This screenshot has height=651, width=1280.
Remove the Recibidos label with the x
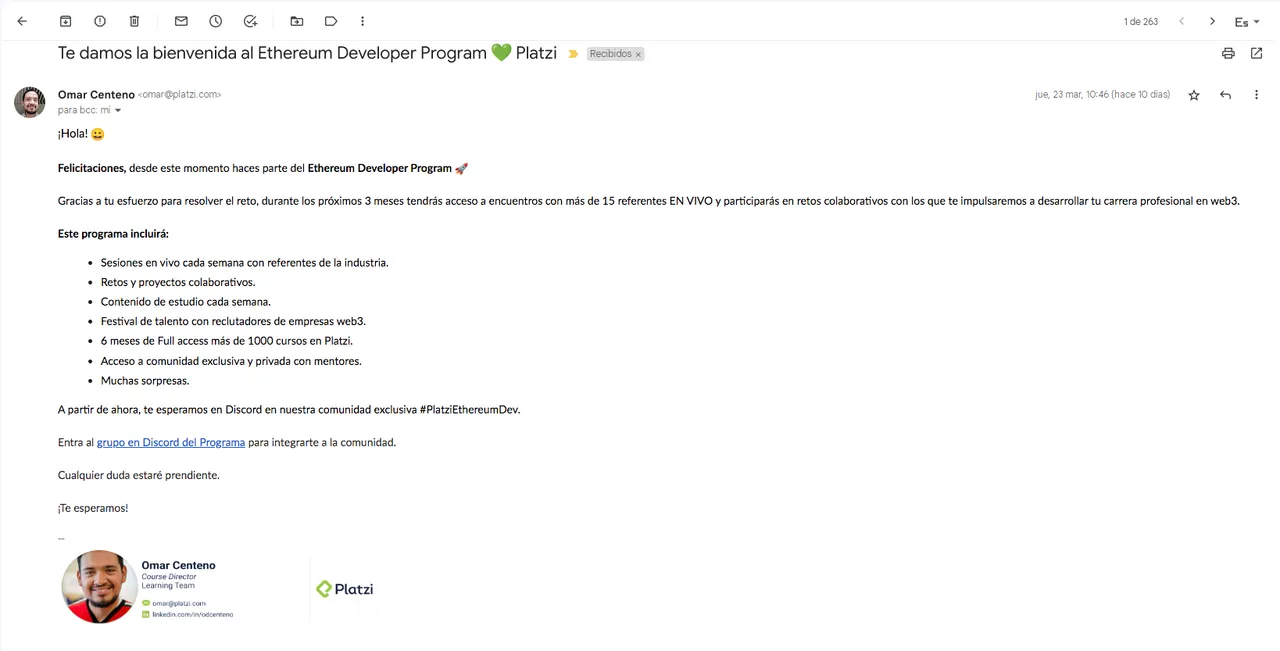pos(638,54)
